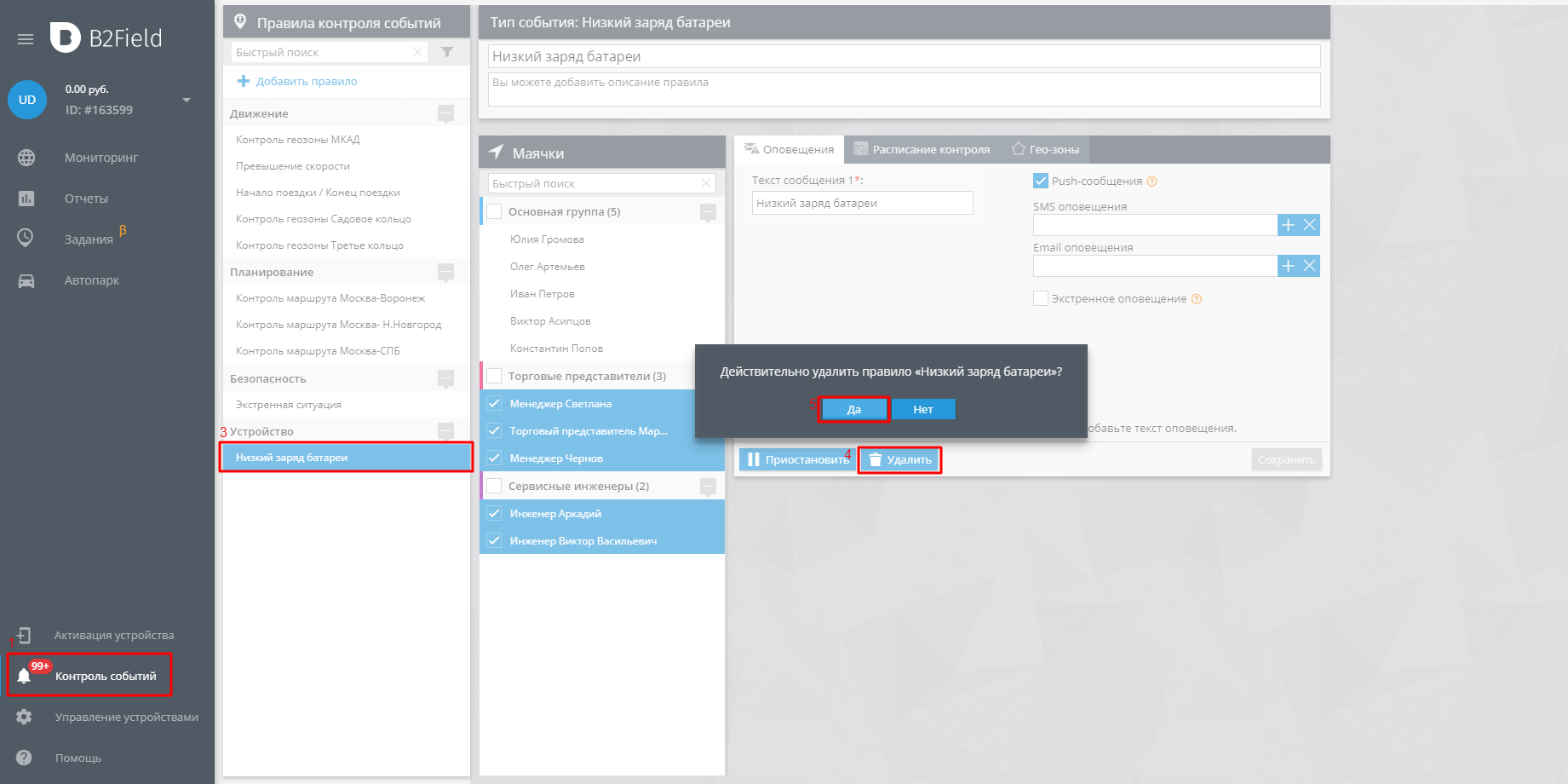Cancel deletion with Нет

pyautogui.click(x=923, y=409)
